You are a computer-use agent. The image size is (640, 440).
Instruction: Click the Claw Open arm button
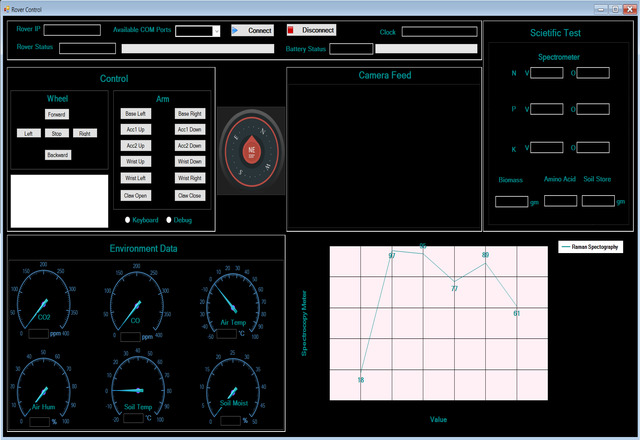coord(135,196)
